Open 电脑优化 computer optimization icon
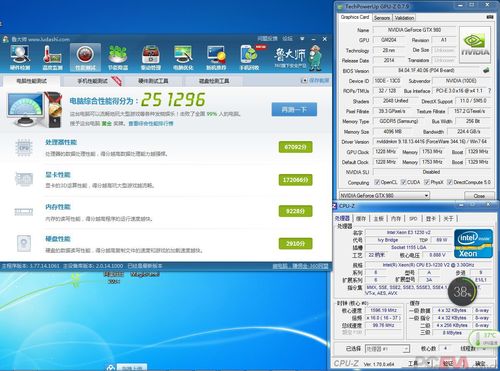This screenshot has width=500, height=371. (183, 57)
